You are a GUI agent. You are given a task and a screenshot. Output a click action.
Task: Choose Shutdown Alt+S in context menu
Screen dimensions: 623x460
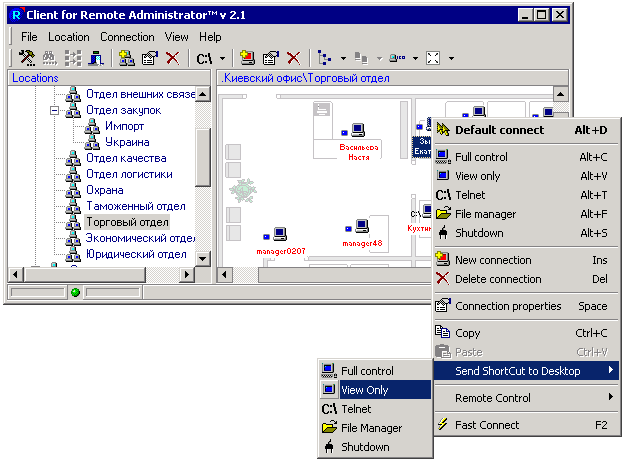(526, 233)
